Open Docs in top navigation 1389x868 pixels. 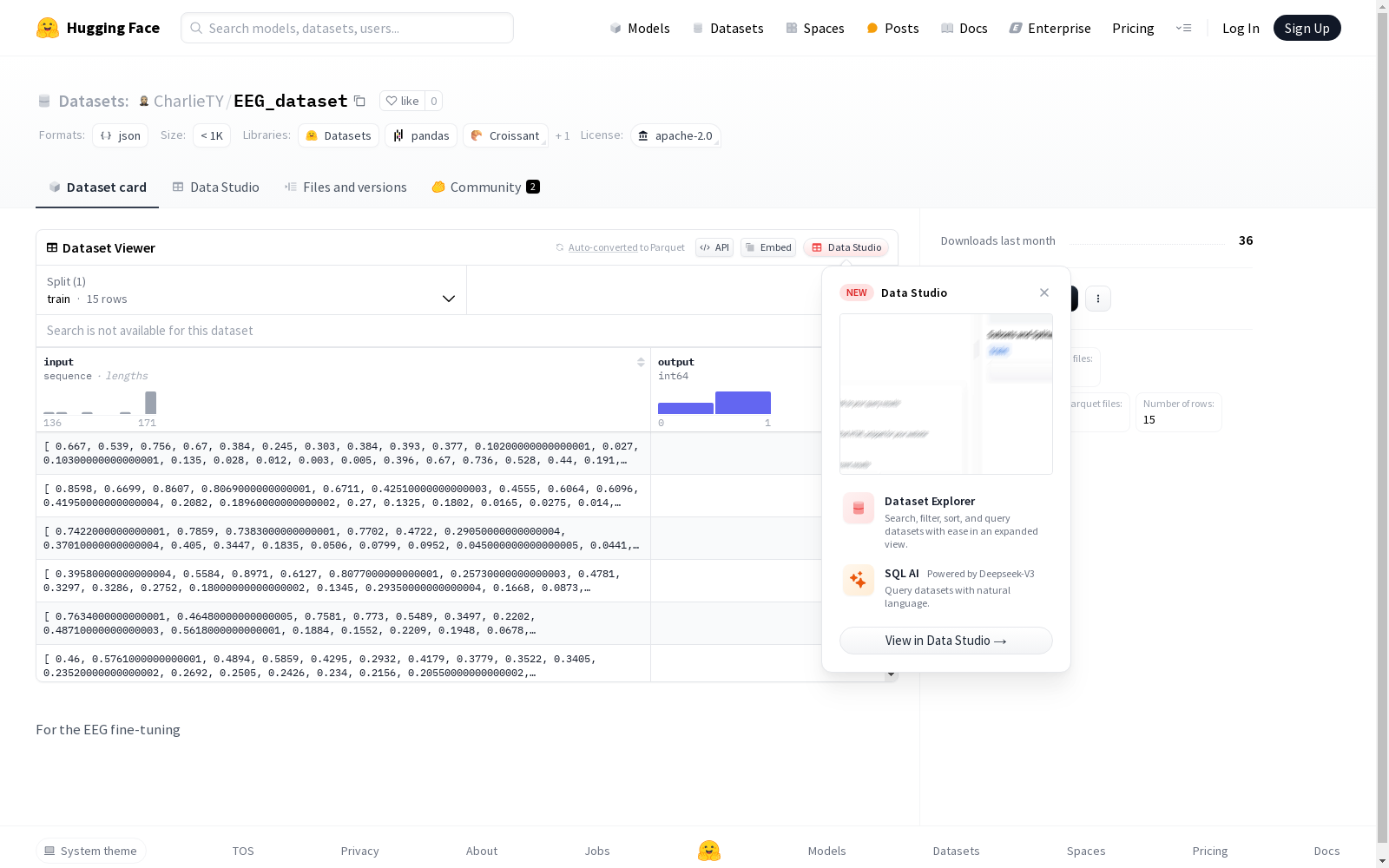(x=964, y=28)
